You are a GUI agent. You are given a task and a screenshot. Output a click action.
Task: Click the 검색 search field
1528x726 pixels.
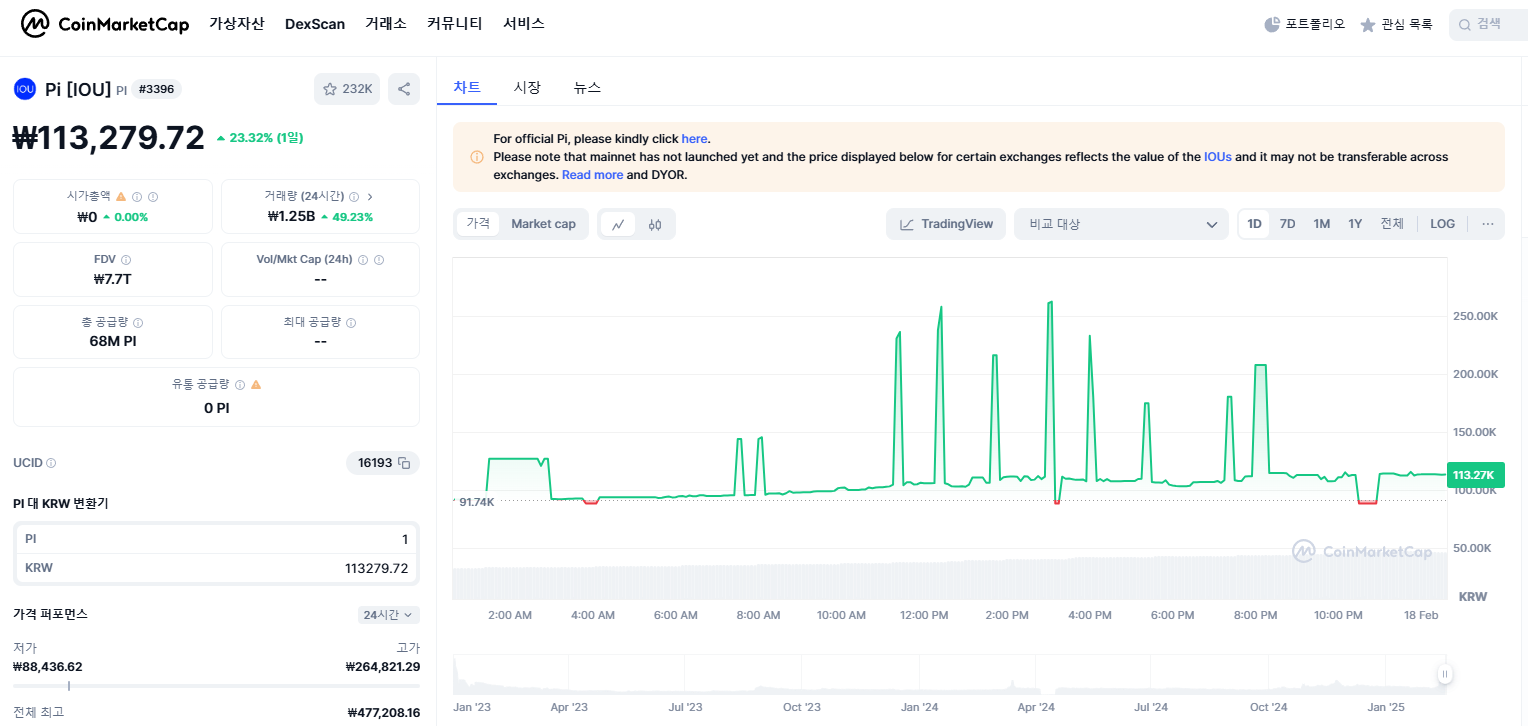click(x=1488, y=24)
